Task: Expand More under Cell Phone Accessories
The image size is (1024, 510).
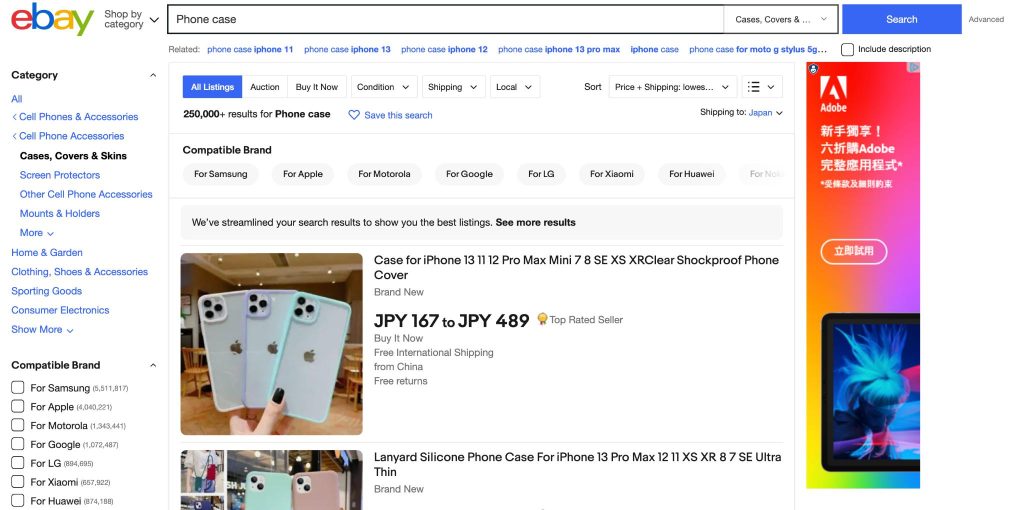Action: point(37,232)
